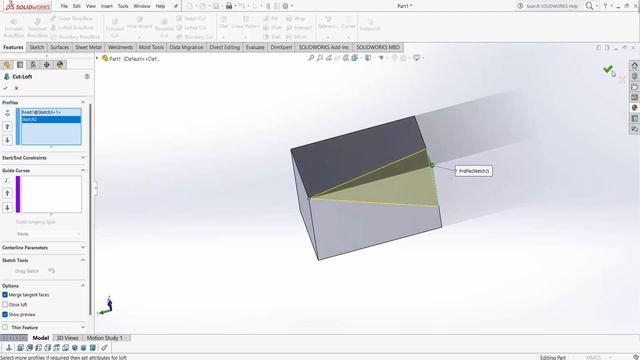Open the File Explorer task pane icon
The width and height of the screenshot is (640, 360).
click(x=634, y=87)
